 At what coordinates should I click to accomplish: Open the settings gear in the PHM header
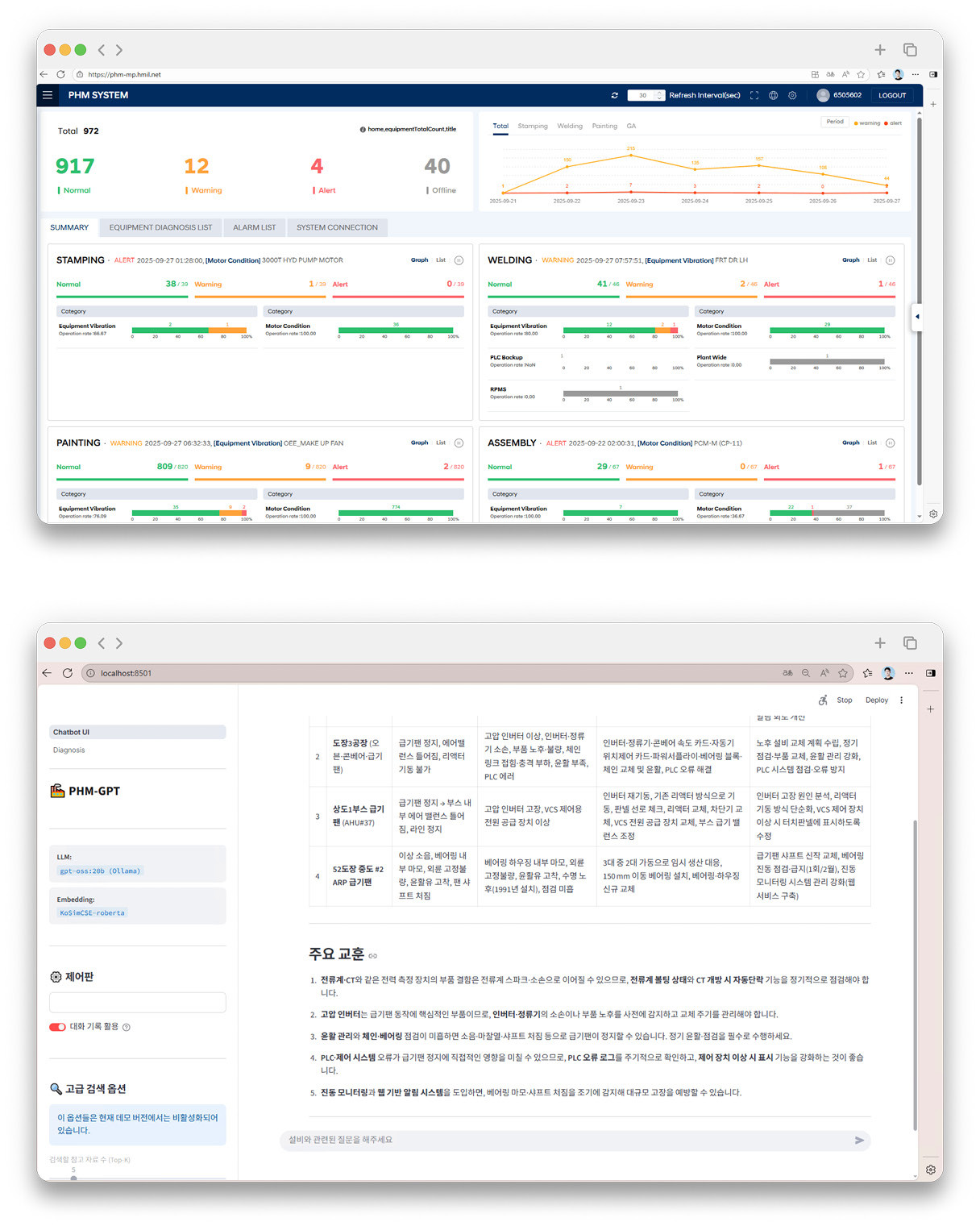pyautogui.click(x=792, y=95)
